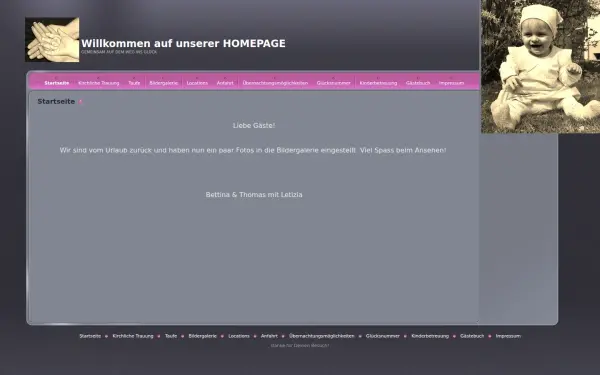Viewport: 600px width, 375px height.
Task: Open Kinderbetreuung in the pink navigation bar
Action: (378, 83)
